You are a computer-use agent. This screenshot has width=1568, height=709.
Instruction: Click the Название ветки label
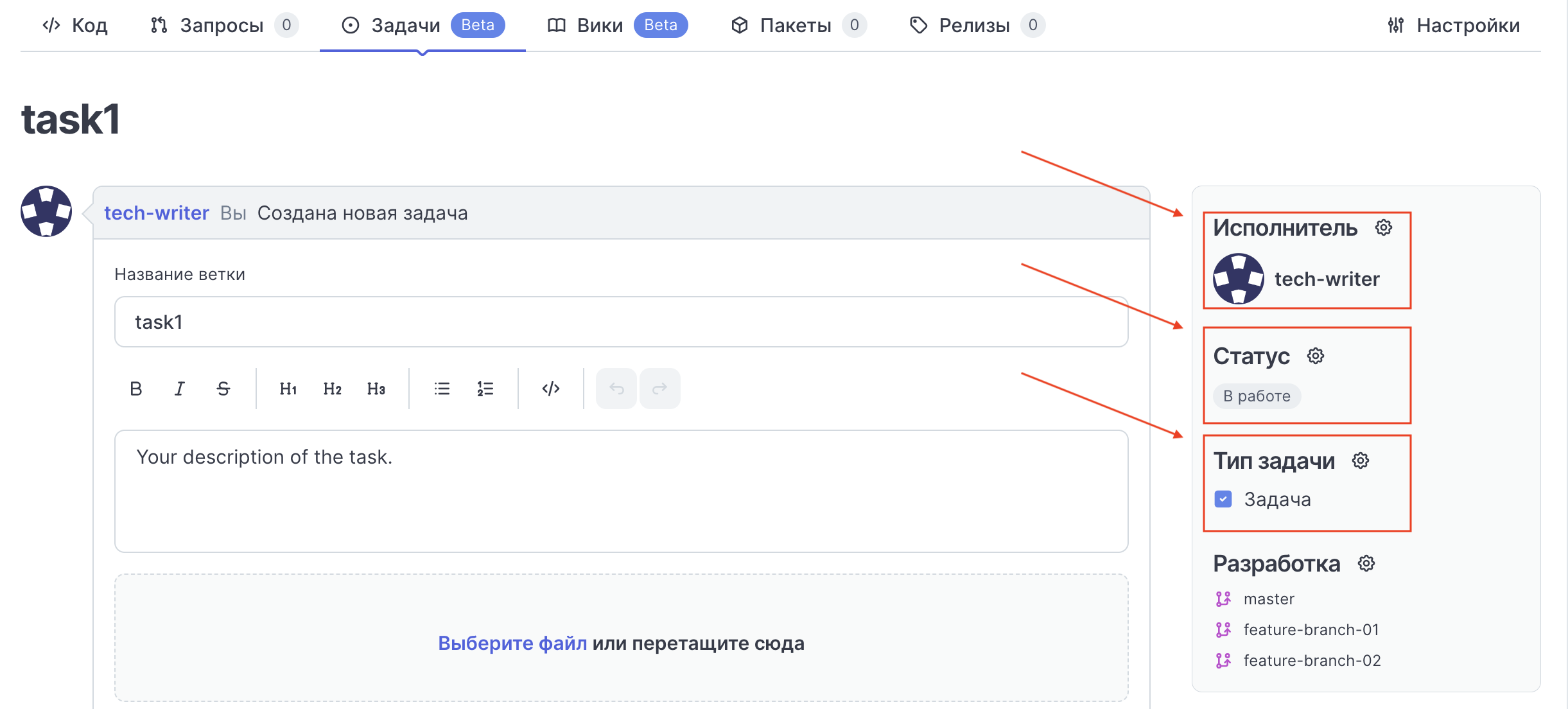click(x=180, y=274)
